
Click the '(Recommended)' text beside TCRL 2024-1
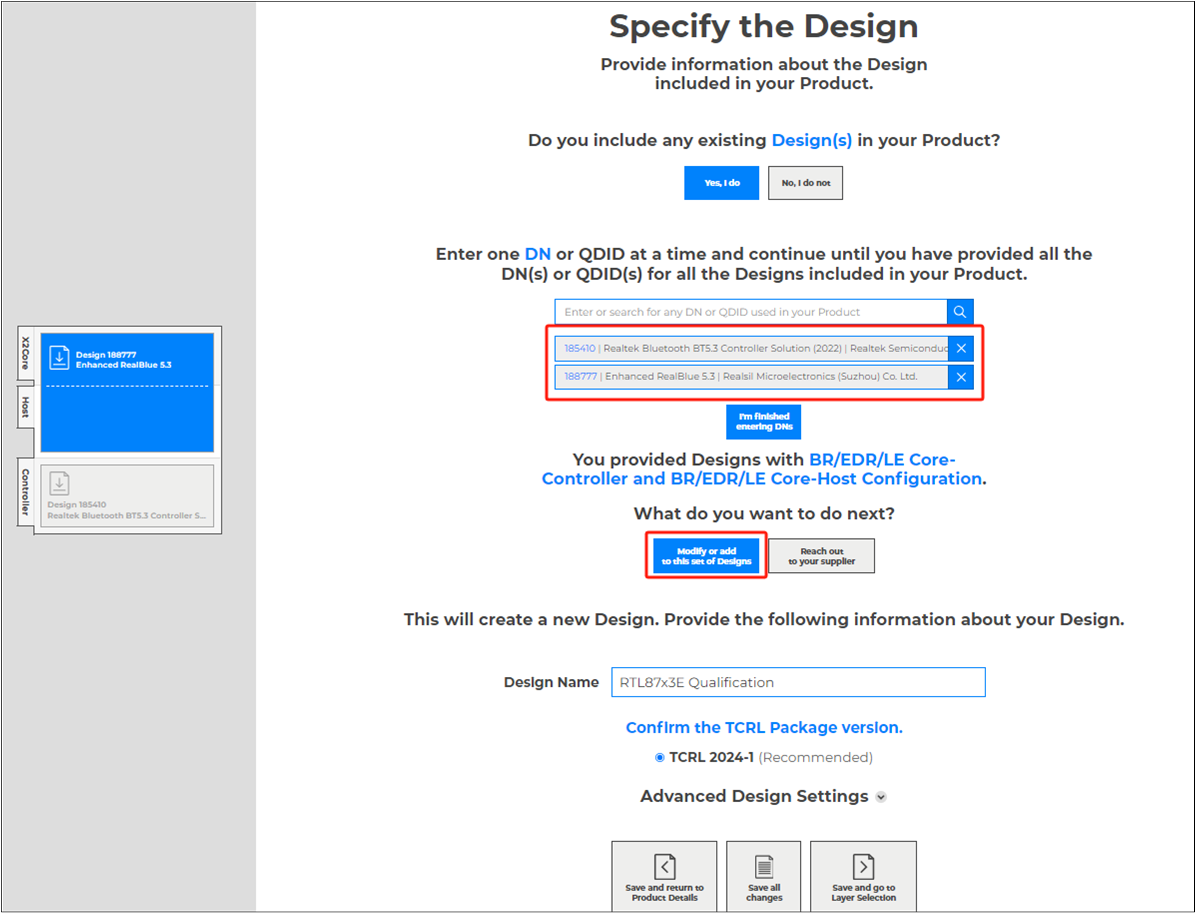[x=815, y=757]
